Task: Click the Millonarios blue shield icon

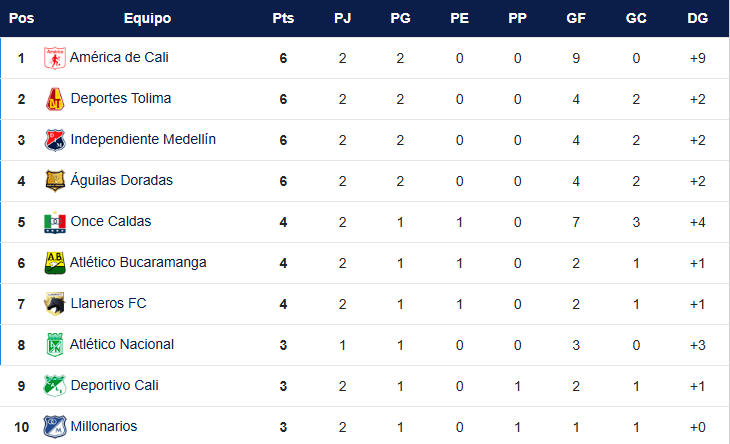Action: point(55,427)
